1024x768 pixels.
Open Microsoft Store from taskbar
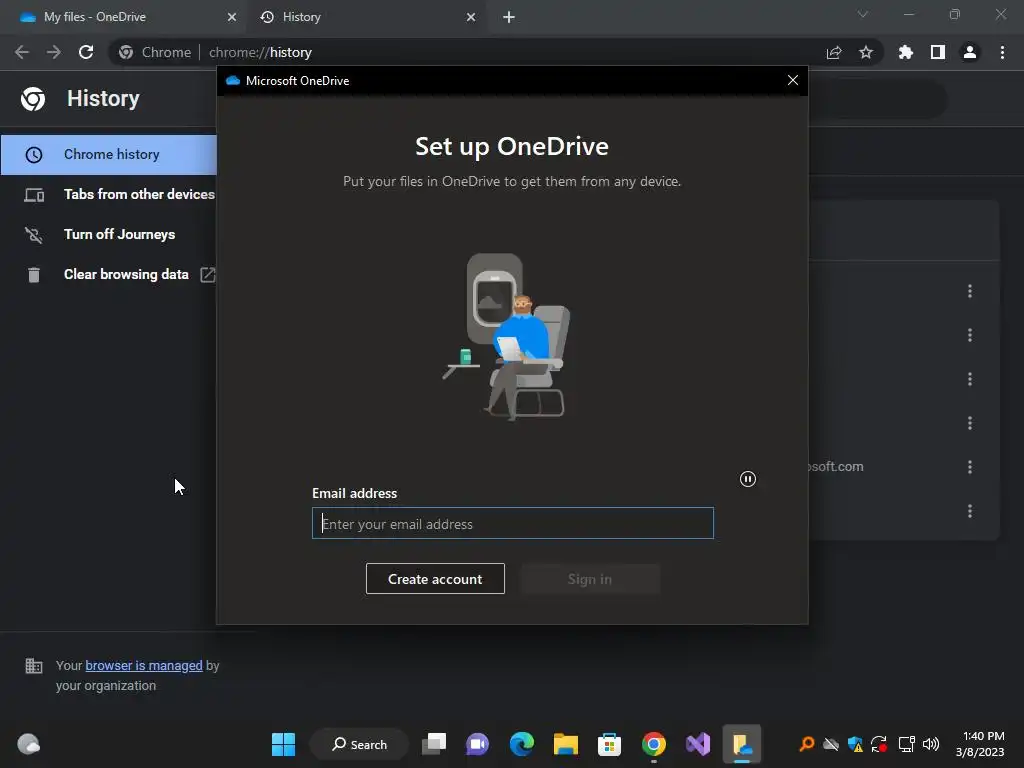point(609,744)
